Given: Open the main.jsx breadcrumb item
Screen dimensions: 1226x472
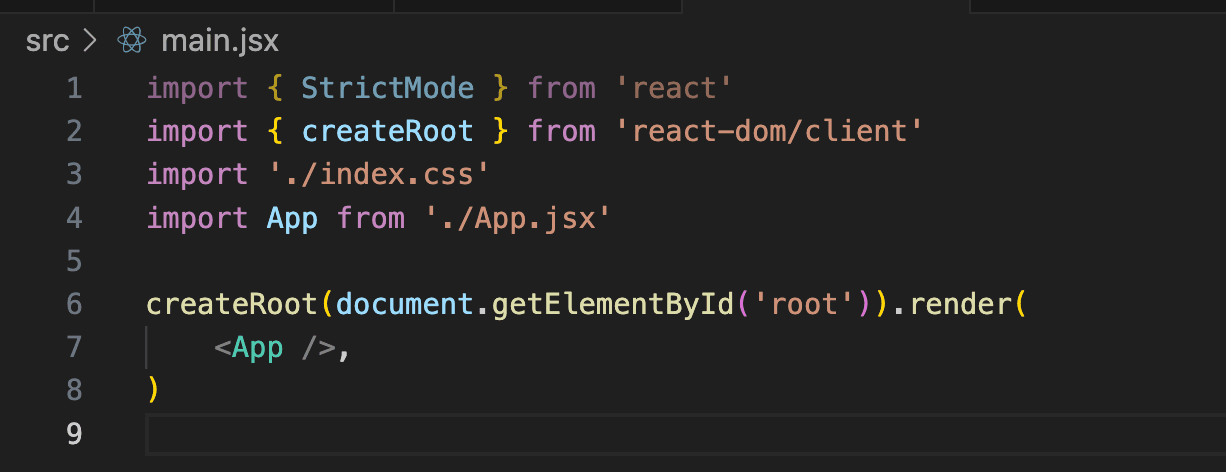Looking at the screenshot, I should pyautogui.click(x=220, y=41).
